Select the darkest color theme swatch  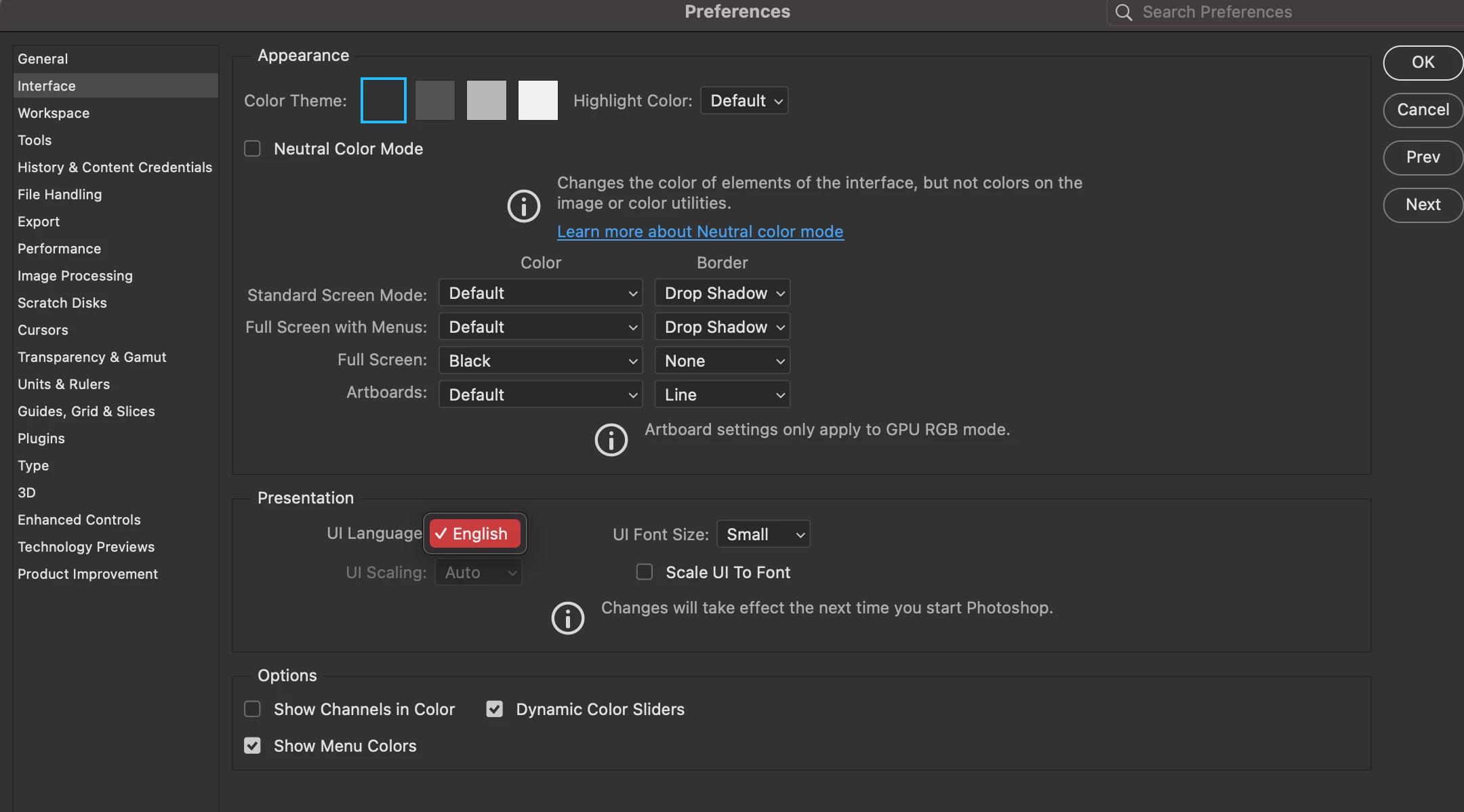coord(384,100)
